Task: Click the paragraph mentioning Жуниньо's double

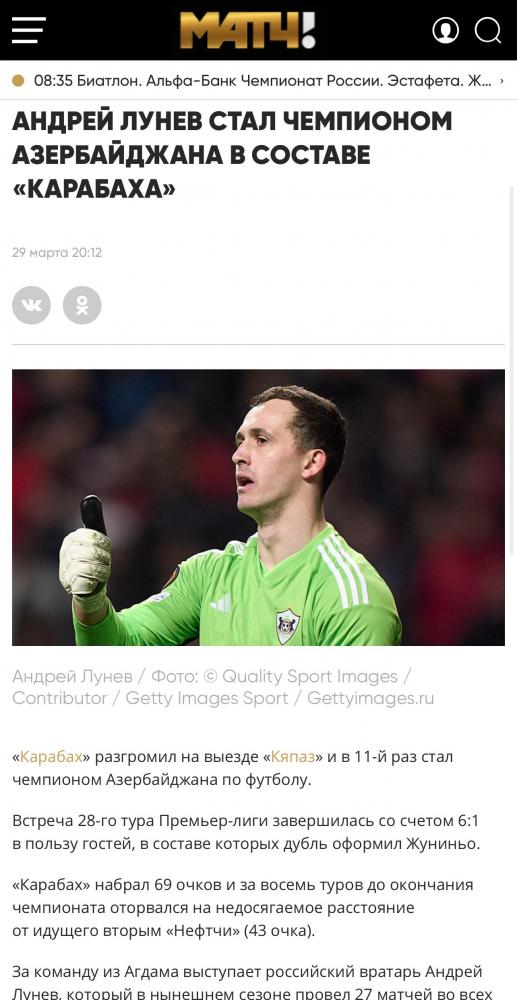Action: [245, 832]
